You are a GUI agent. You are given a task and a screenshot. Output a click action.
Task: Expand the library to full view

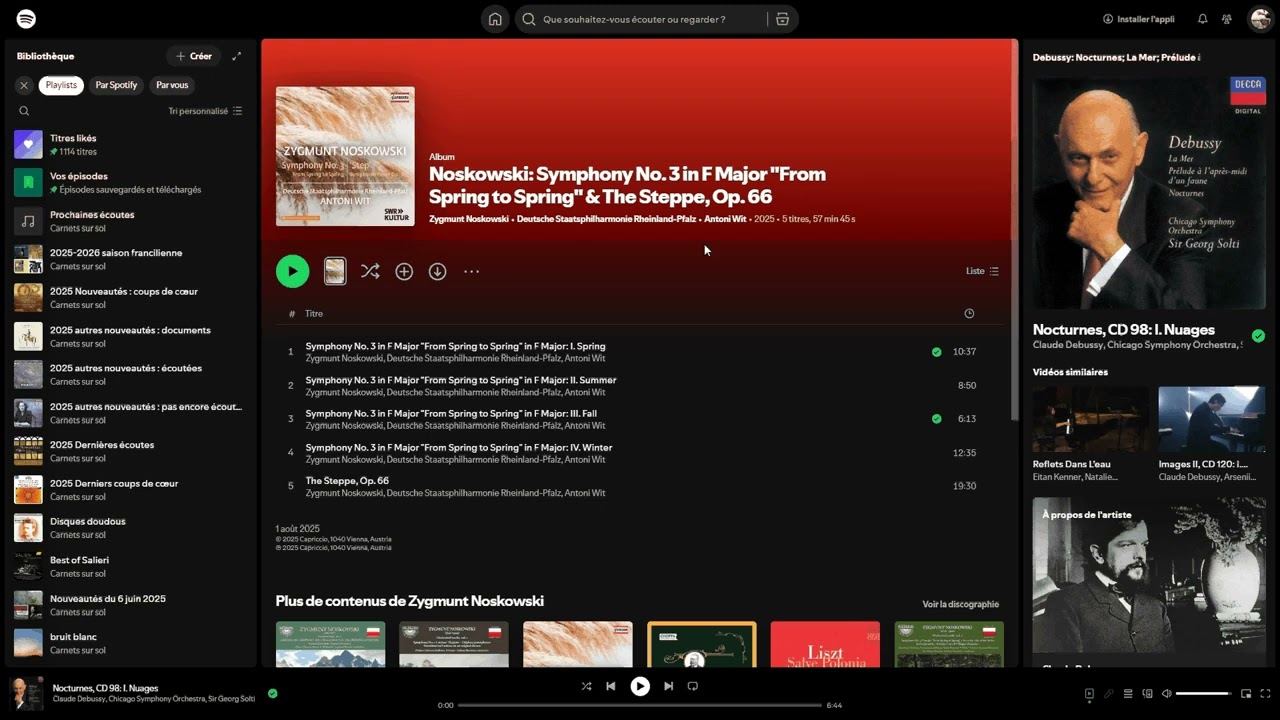[237, 56]
